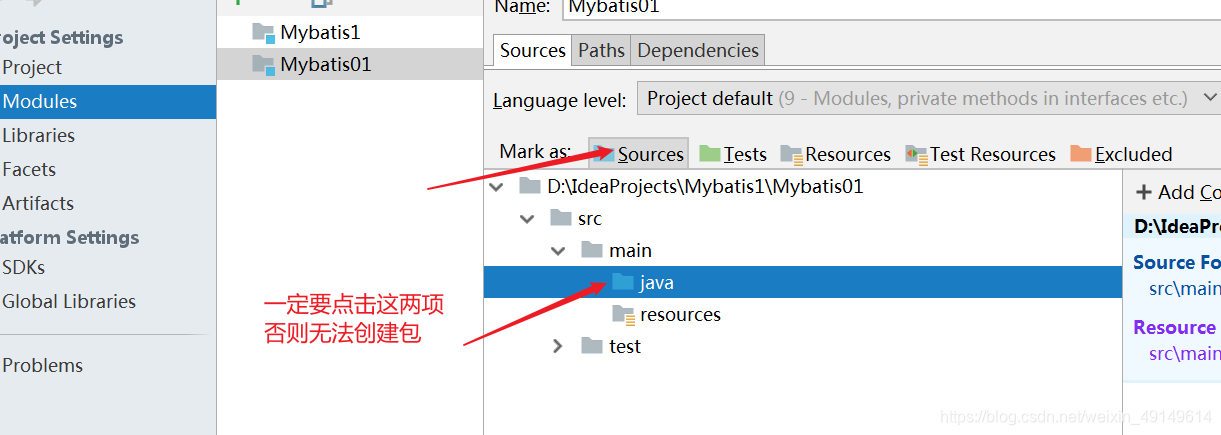
Task: Select the src folder label
Action: point(590,218)
